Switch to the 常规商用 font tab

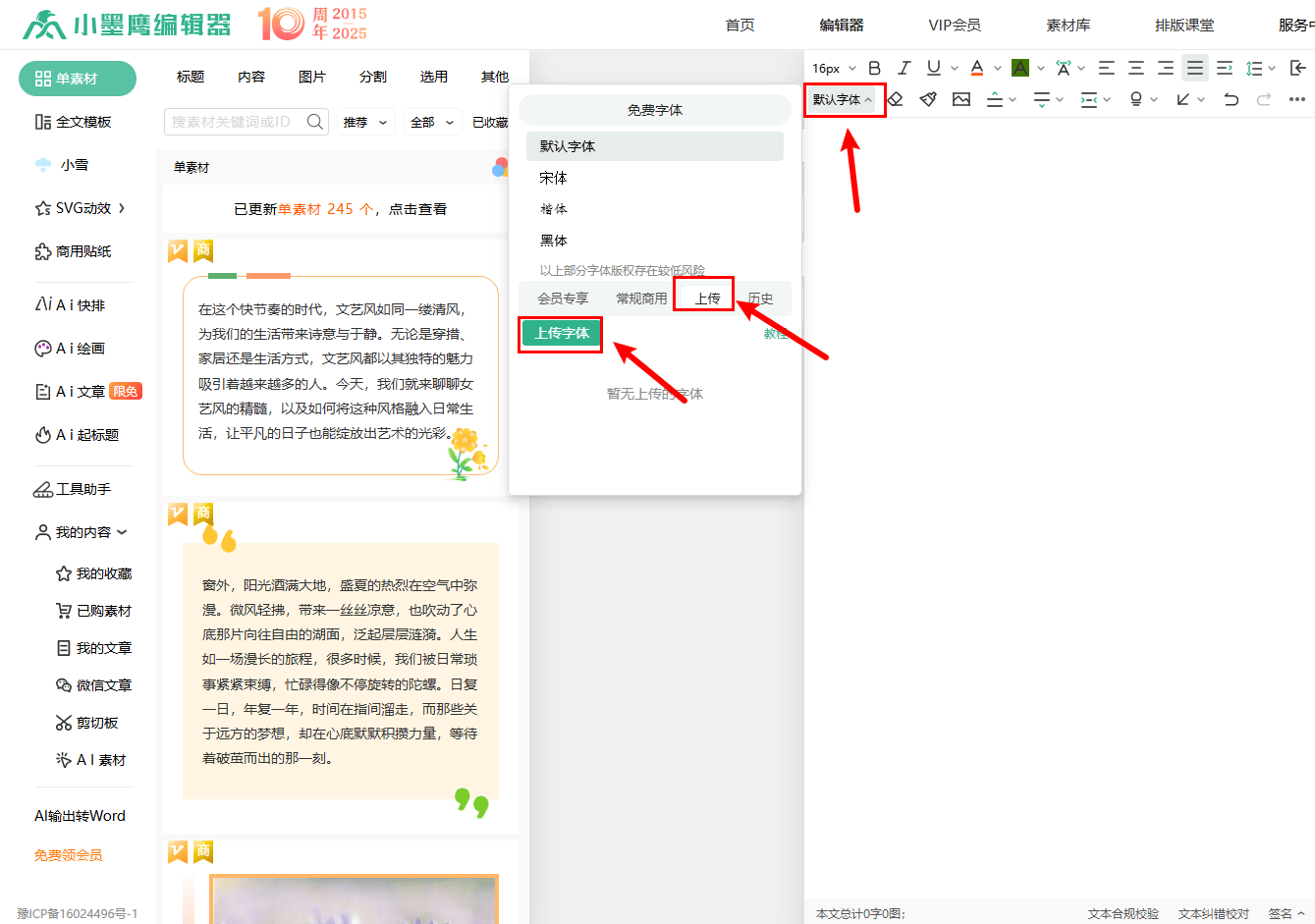click(x=642, y=298)
